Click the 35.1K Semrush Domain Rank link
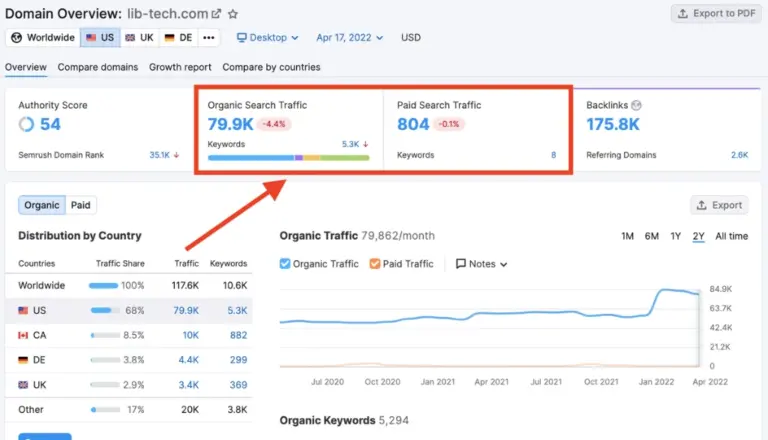The height and width of the screenshot is (440, 768). click(x=160, y=155)
